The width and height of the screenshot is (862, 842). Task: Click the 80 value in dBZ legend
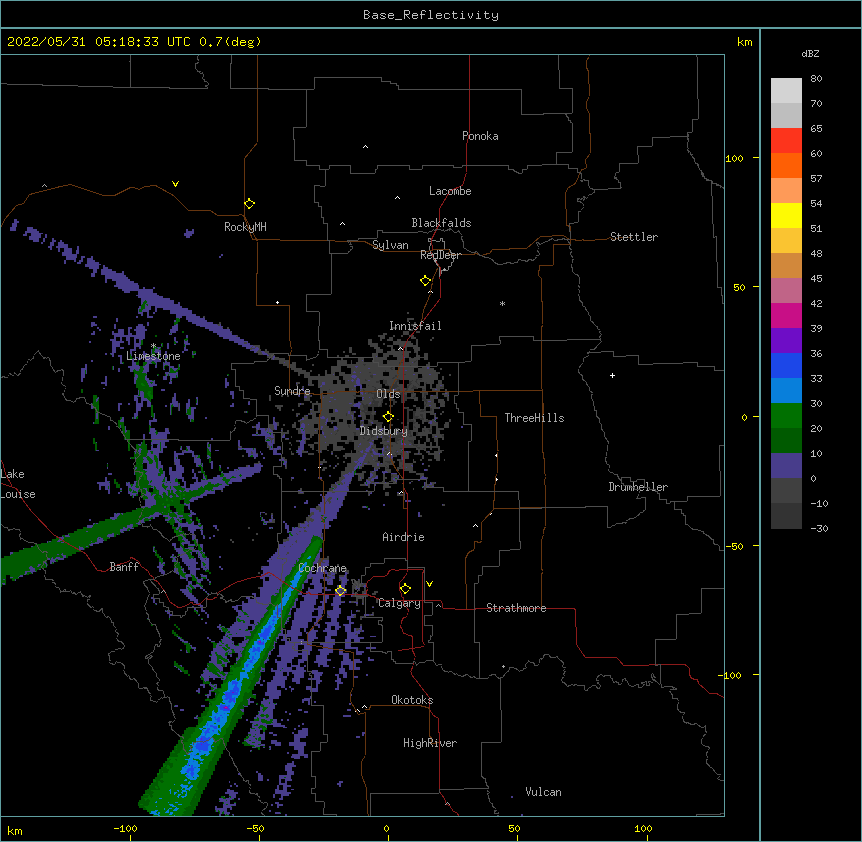[816, 79]
